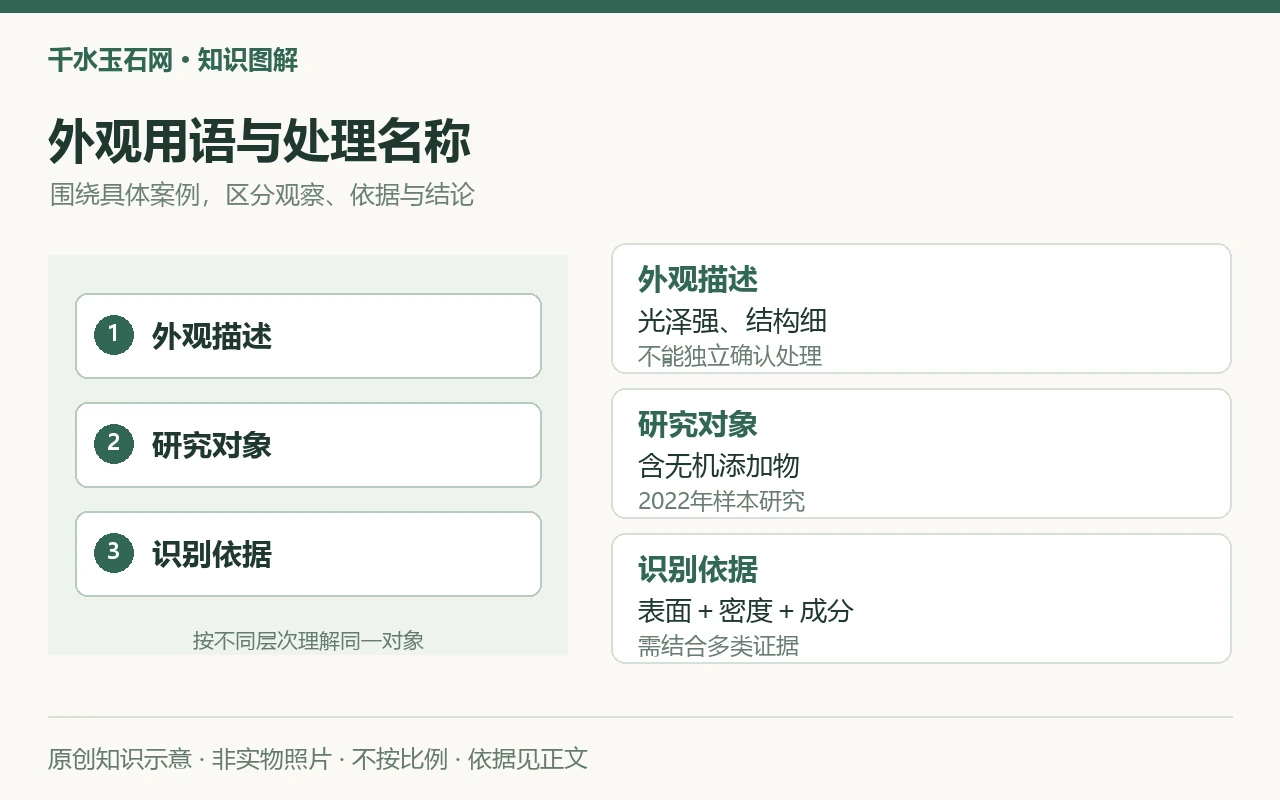Select the 识别依据 step in left list
Viewport: 1280px width, 800px height.
point(308,554)
